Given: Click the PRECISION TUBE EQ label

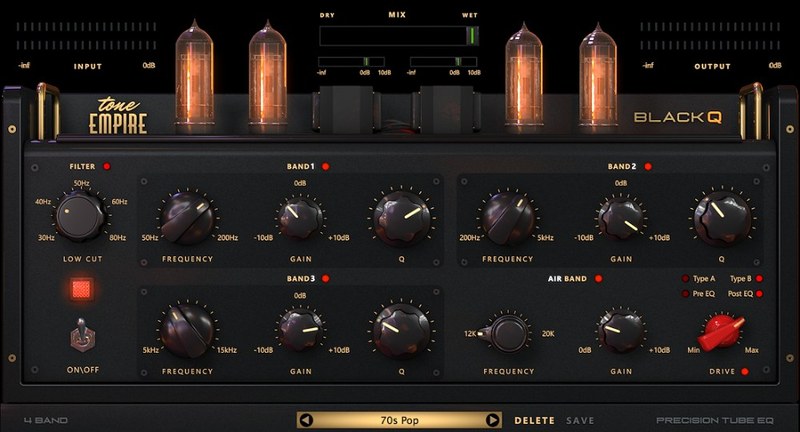Looking at the screenshot, I should tap(715, 421).
